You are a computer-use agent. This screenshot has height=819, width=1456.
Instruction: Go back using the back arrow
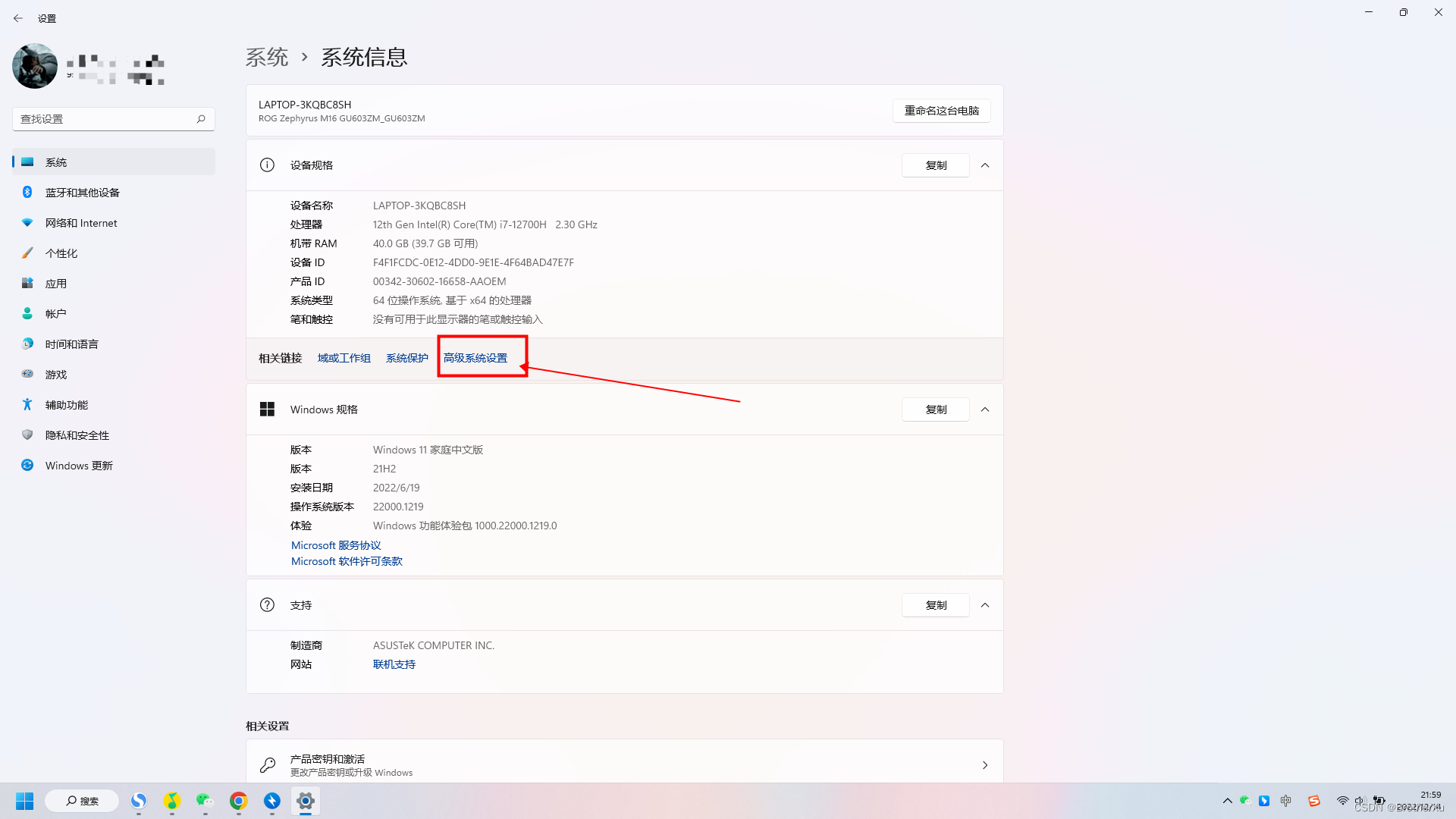18,18
